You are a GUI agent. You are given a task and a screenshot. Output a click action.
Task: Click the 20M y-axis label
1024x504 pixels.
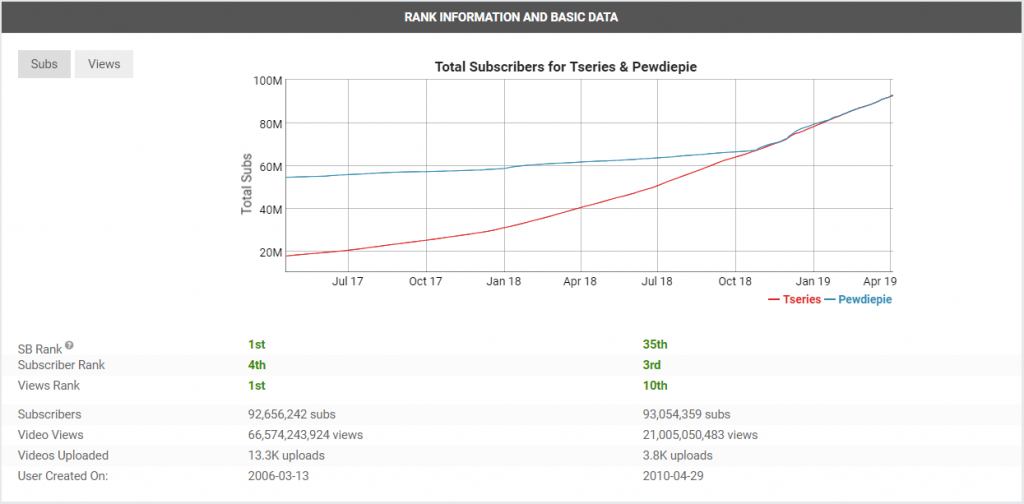click(269, 253)
